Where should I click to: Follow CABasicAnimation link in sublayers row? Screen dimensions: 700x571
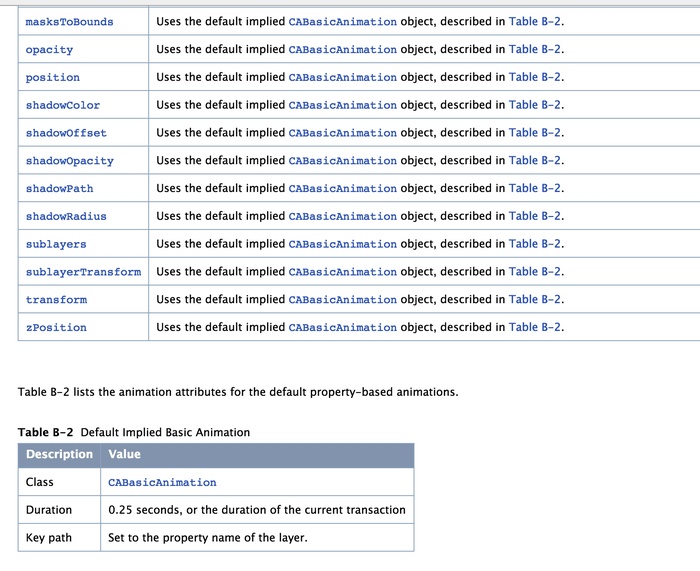tap(342, 244)
